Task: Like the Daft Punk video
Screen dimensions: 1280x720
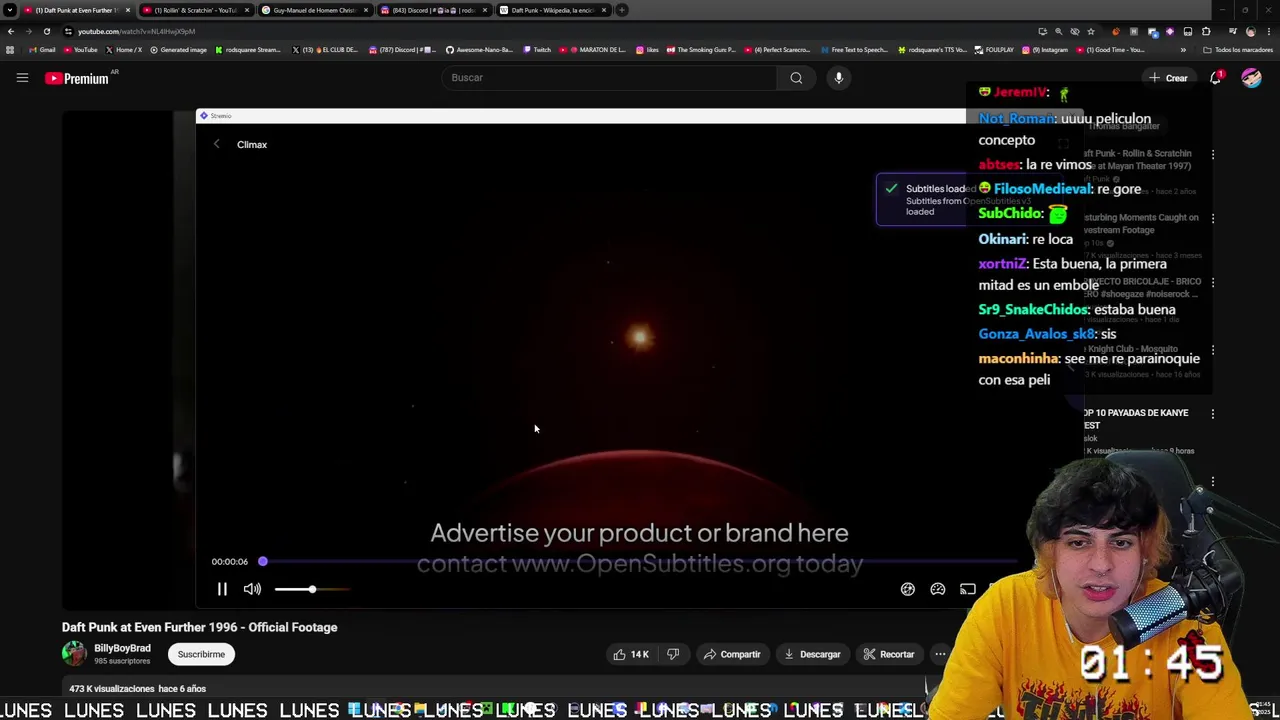Action: tap(631, 654)
